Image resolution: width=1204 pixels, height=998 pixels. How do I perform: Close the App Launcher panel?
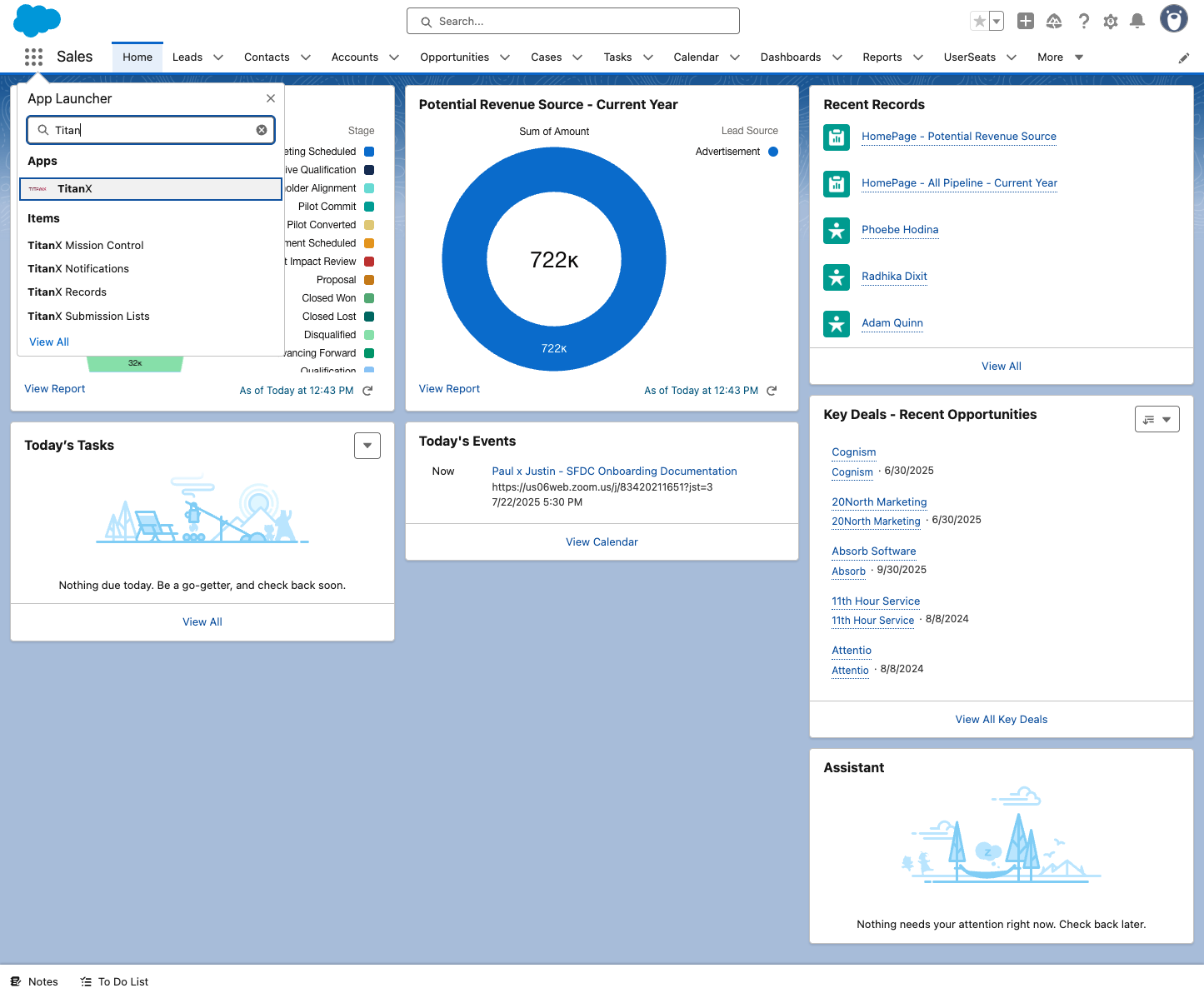pos(271,98)
